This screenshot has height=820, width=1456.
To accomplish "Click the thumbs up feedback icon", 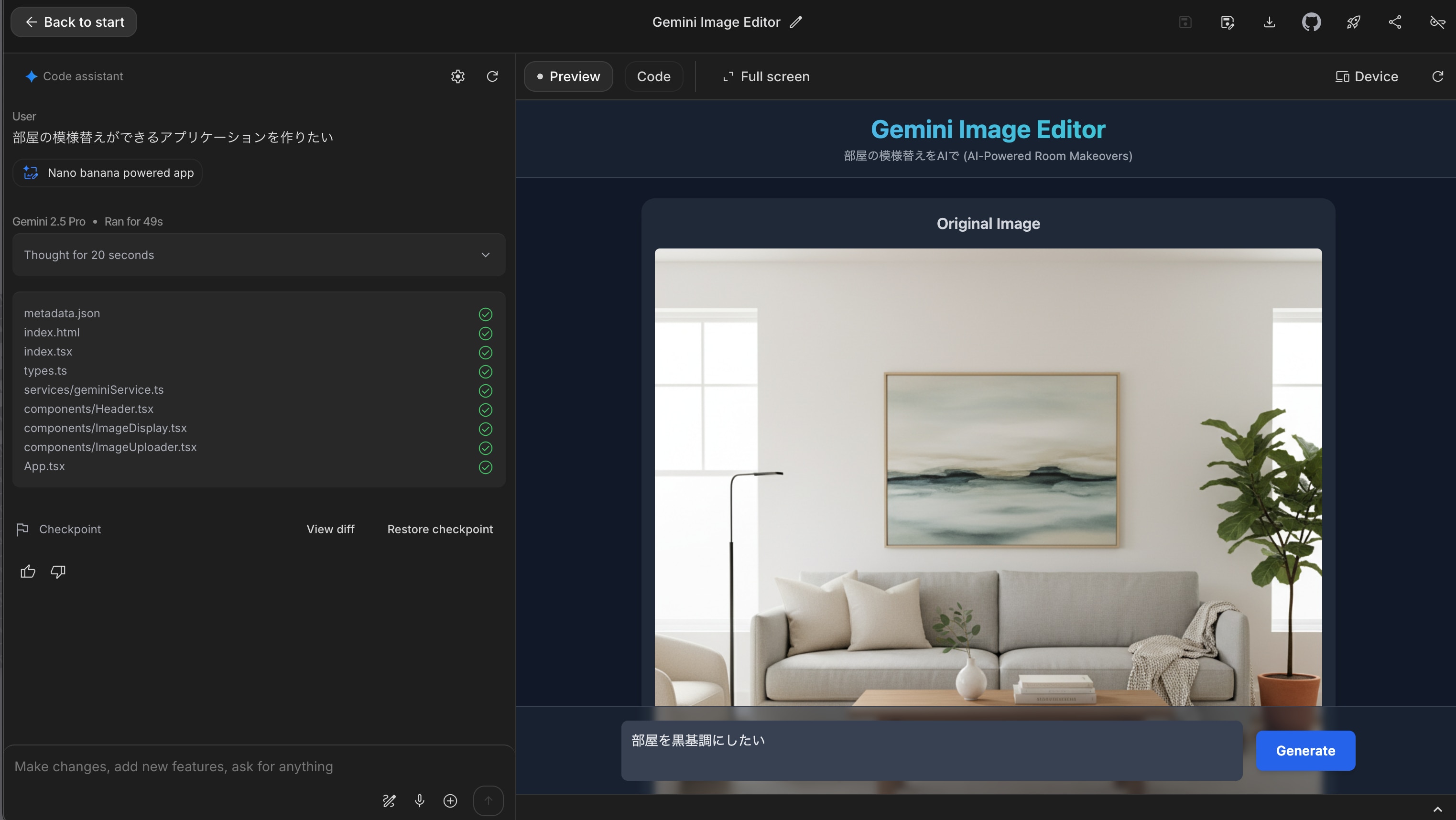I will point(28,572).
